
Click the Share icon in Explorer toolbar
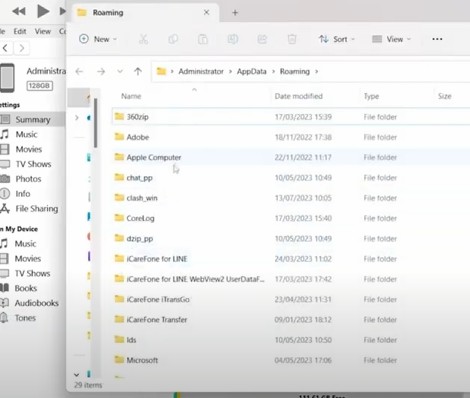click(x=262, y=39)
